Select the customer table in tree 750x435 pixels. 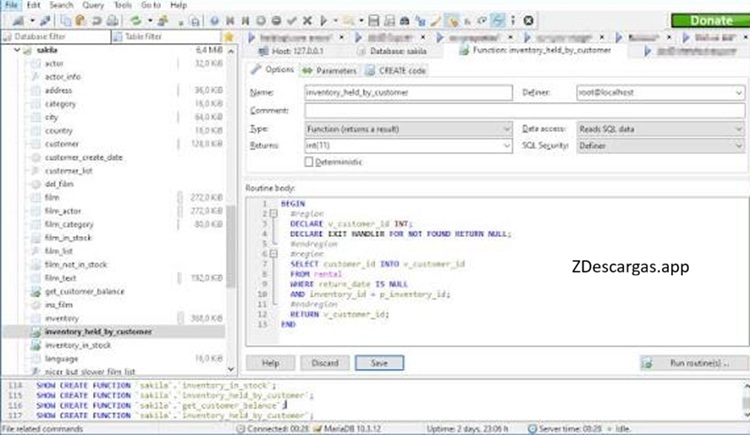62,144
